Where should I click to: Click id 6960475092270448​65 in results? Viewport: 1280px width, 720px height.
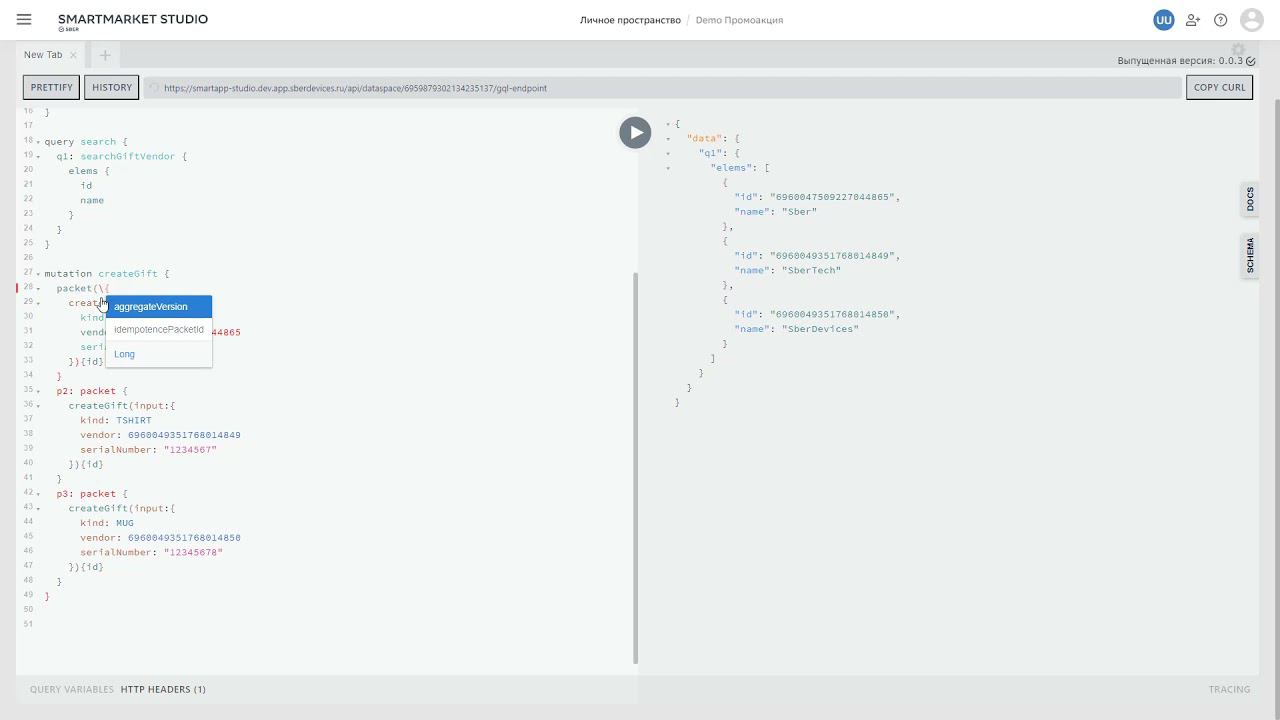pyautogui.click(x=832, y=197)
